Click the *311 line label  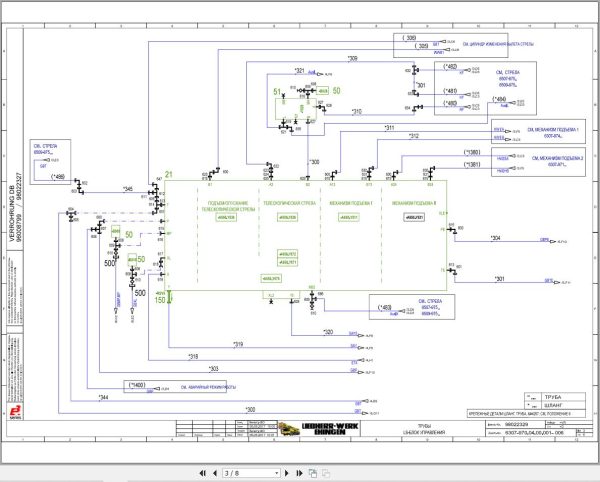click(x=389, y=128)
